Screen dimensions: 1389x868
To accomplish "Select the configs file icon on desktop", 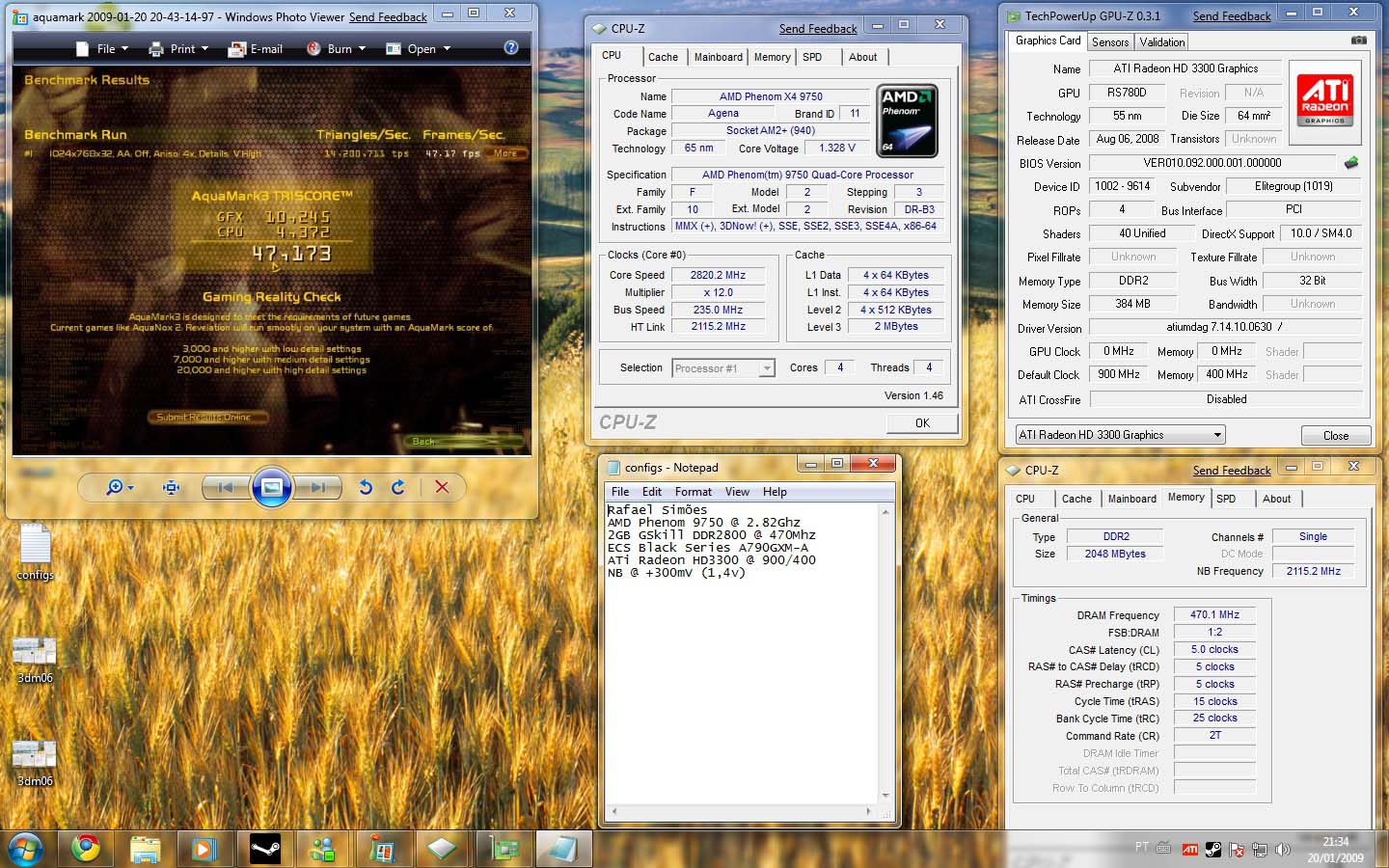I will click(35, 552).
